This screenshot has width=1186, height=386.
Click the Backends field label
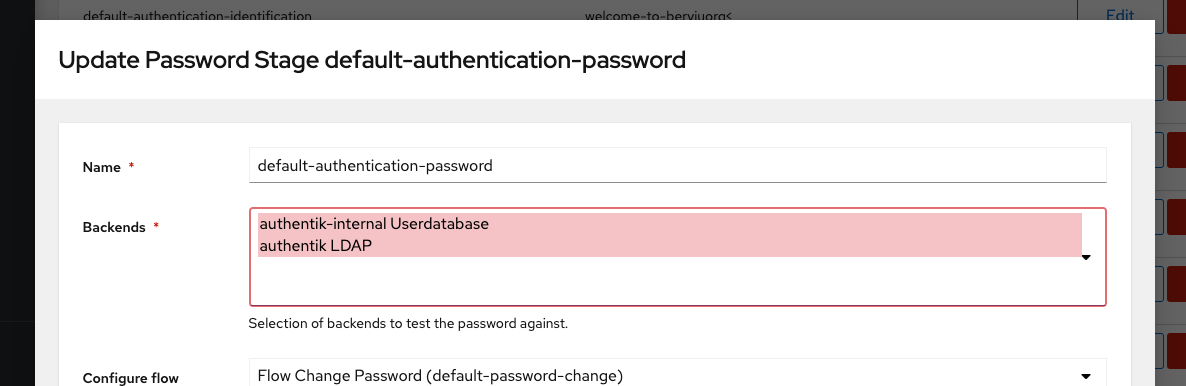[113, 227]
